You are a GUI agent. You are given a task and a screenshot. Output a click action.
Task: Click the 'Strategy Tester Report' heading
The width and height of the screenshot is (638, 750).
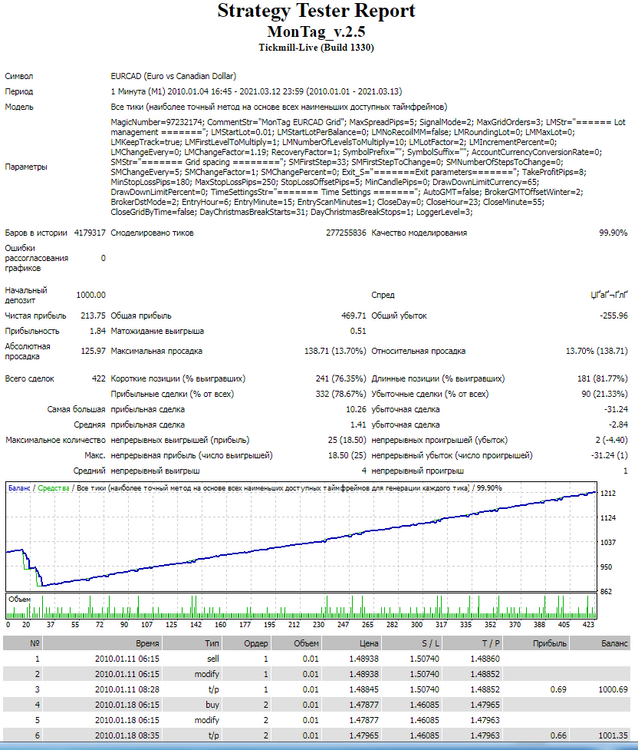(x=316, y=11)
